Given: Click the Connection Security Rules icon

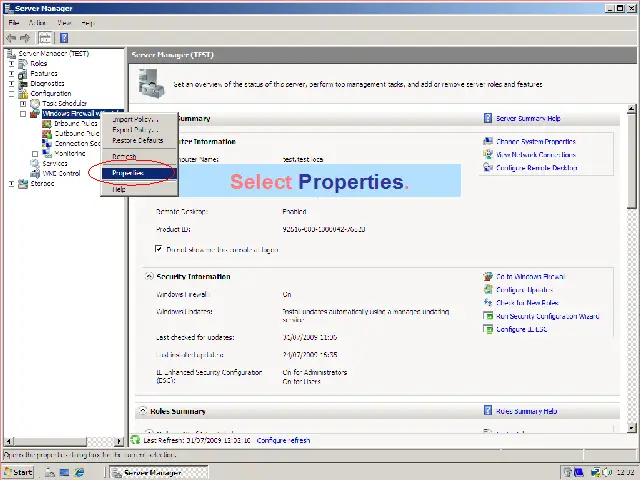Looking at the screenshot, I should click(47, 143).
